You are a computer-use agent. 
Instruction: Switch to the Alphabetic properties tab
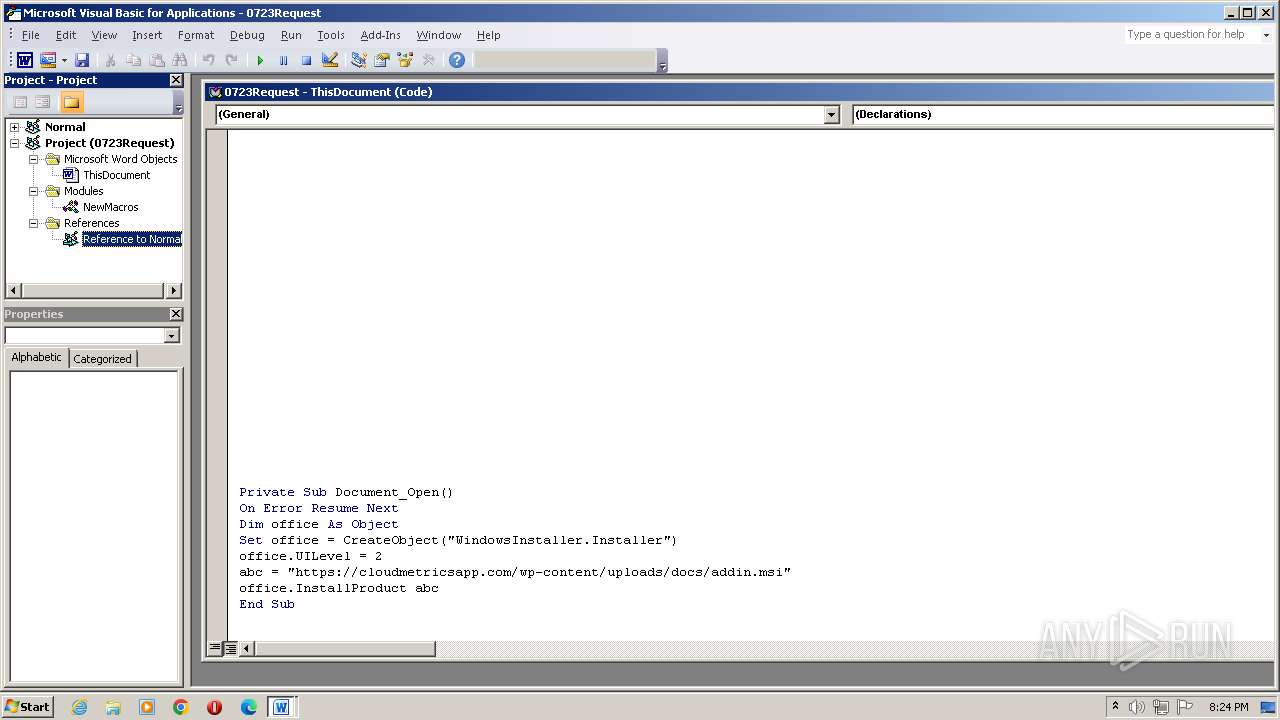(37, 358)
